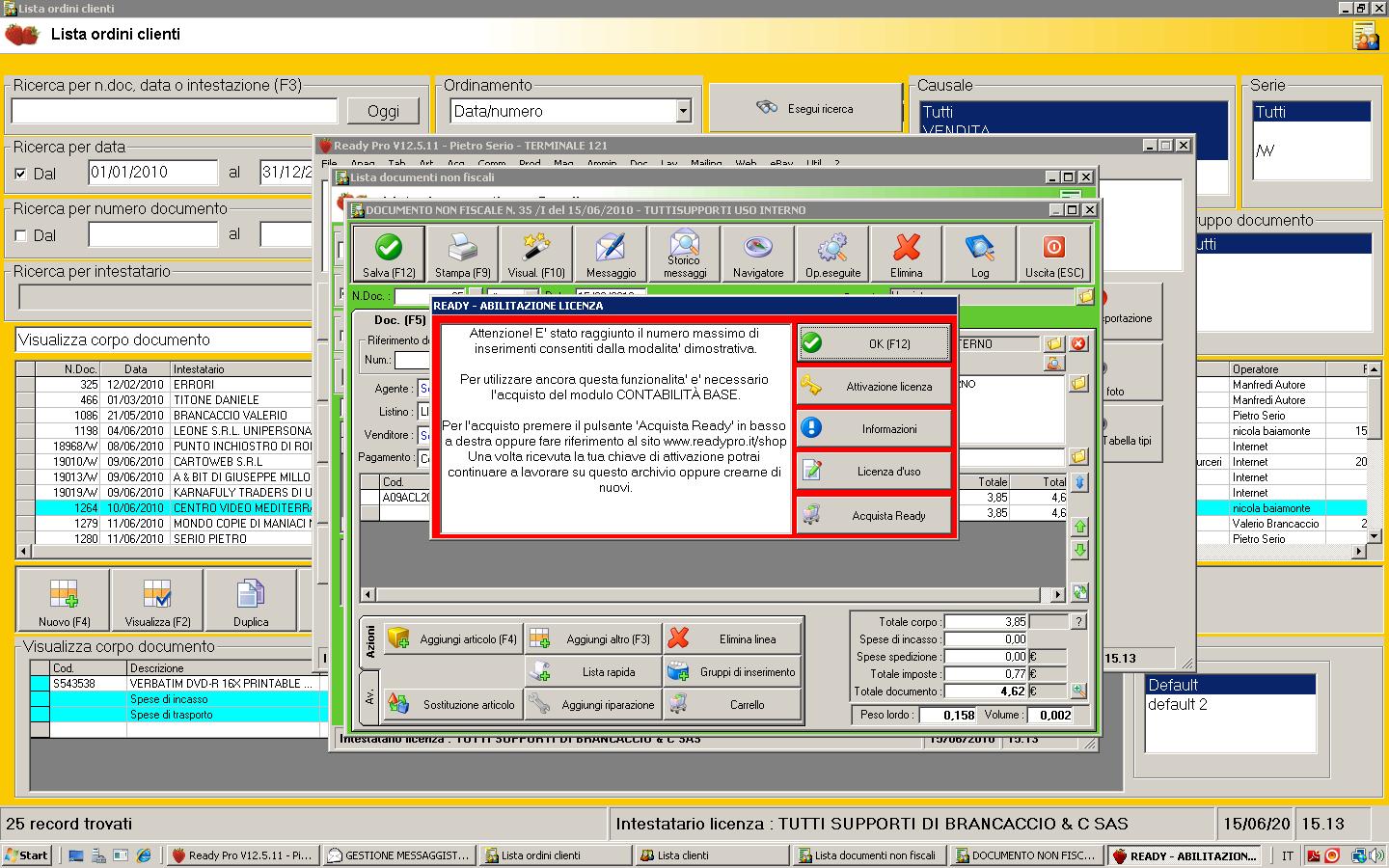Open Gruppi di inserimento
Viewport: 1389px width, 868px height.
pyautogui.click(x=732, y=671)
